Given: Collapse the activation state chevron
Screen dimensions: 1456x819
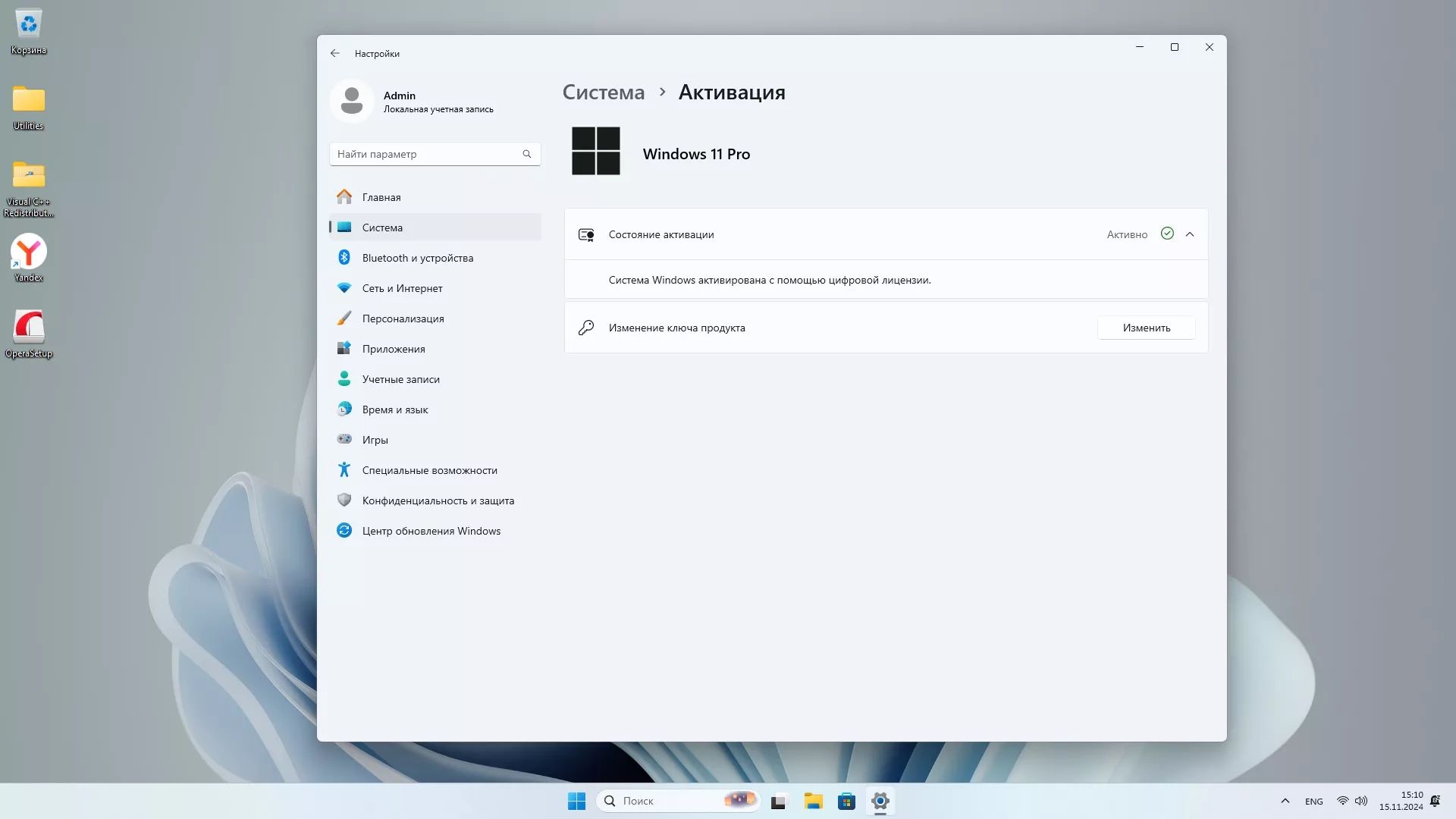Looking at the screenshot, I should [1190, 234].
